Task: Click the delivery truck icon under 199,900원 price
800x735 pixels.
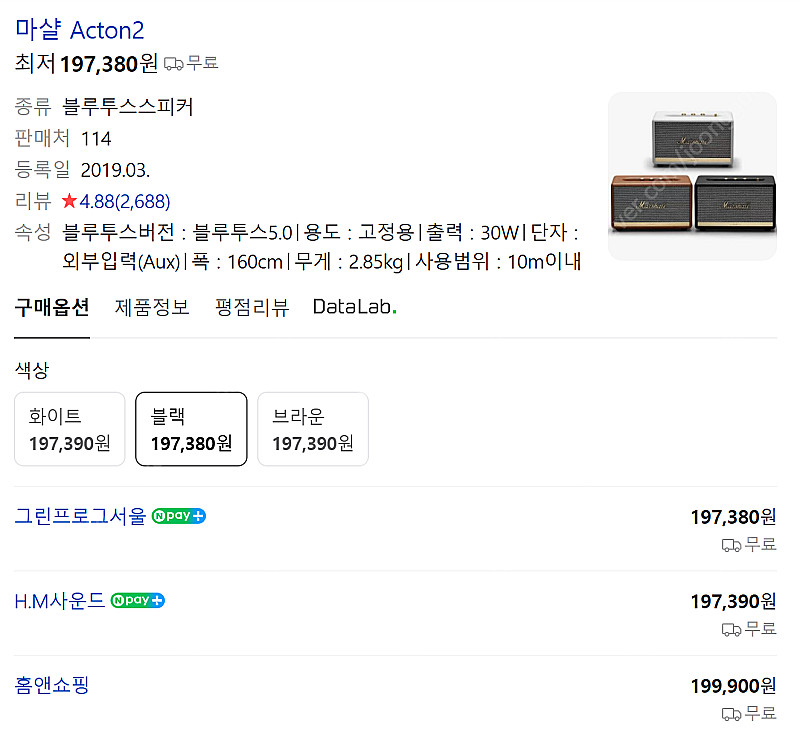Action: [731, 714]
